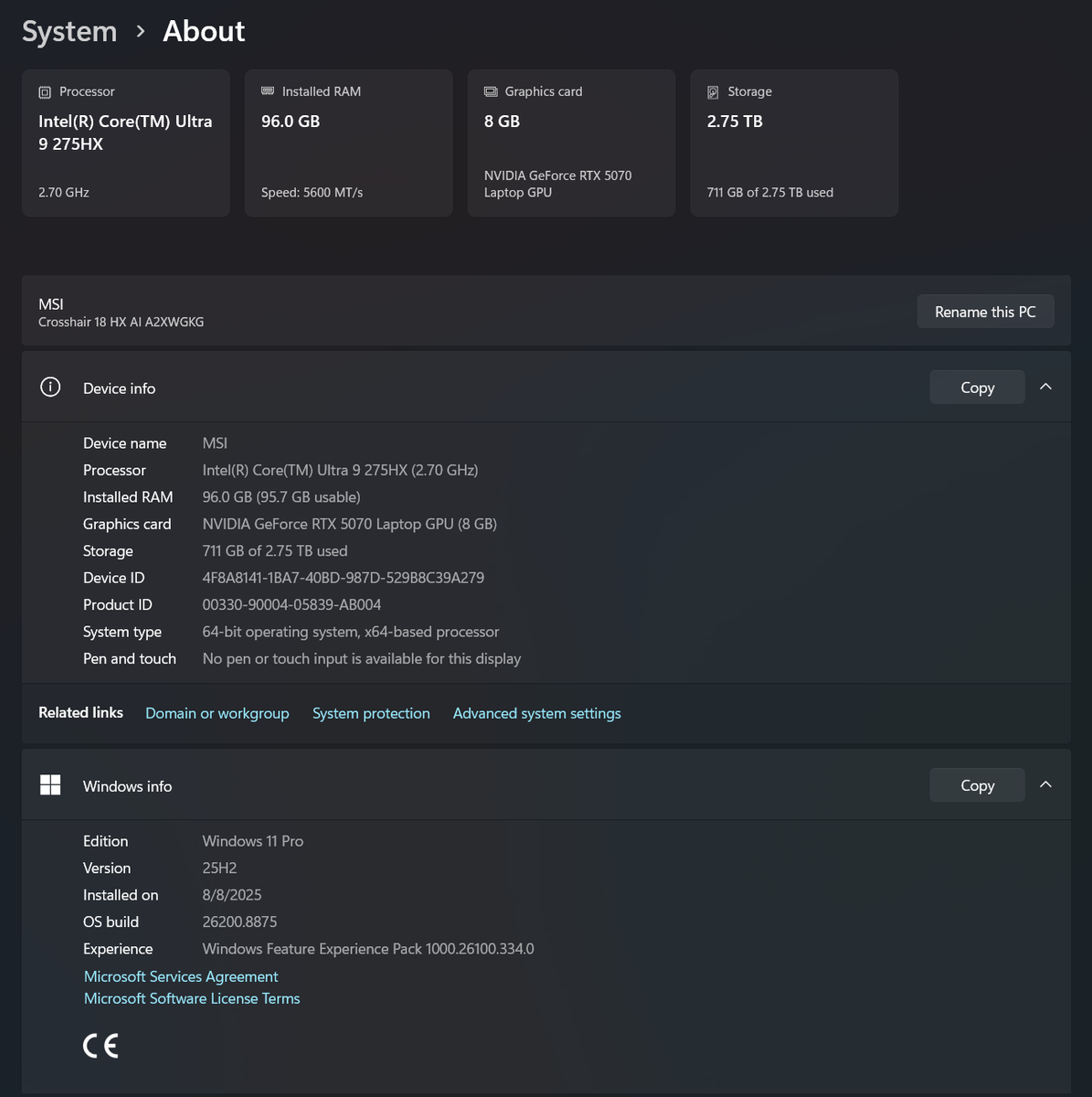
Task: Open the Graphics card summary card
Action: [x=572, y=143]
